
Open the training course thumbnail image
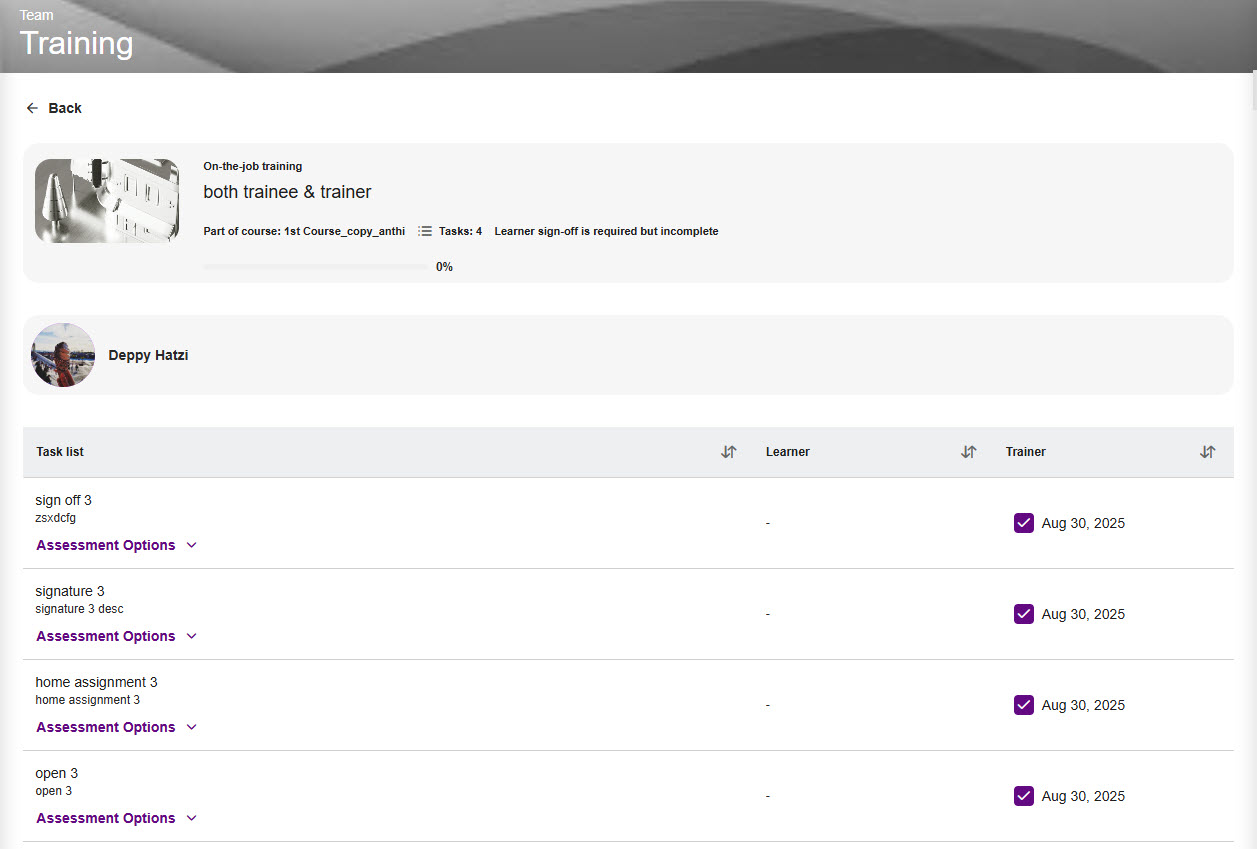point(107,201)
